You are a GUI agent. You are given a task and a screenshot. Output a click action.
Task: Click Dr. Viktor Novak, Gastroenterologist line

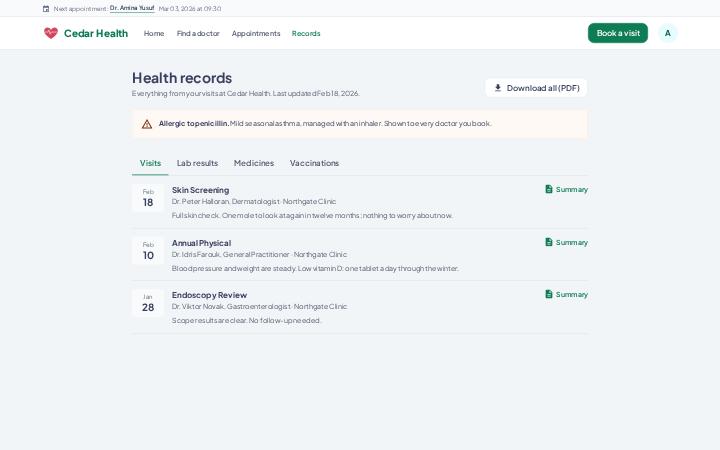[x=259, y=306]
